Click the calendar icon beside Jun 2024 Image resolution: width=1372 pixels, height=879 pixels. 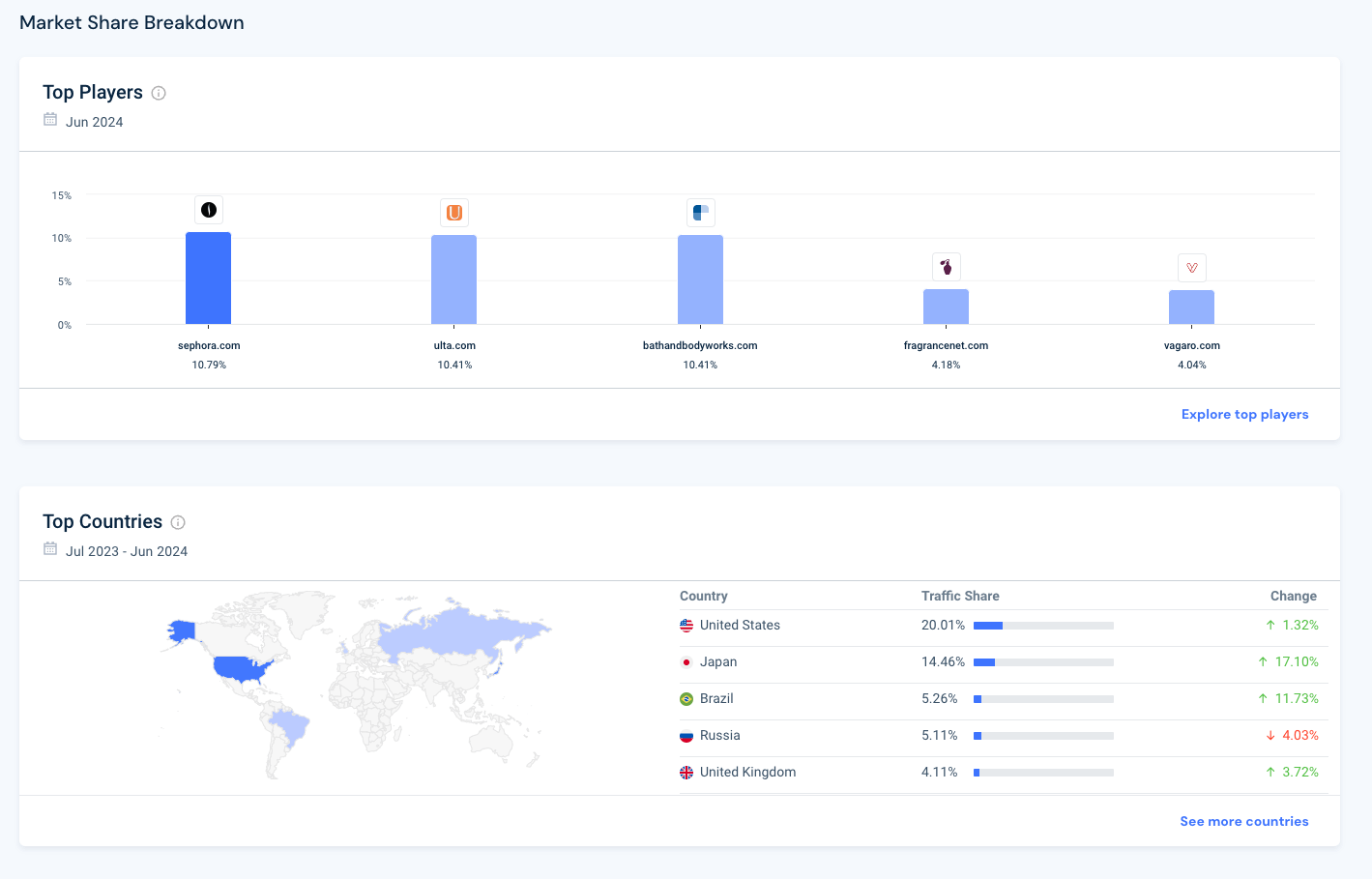50,120
